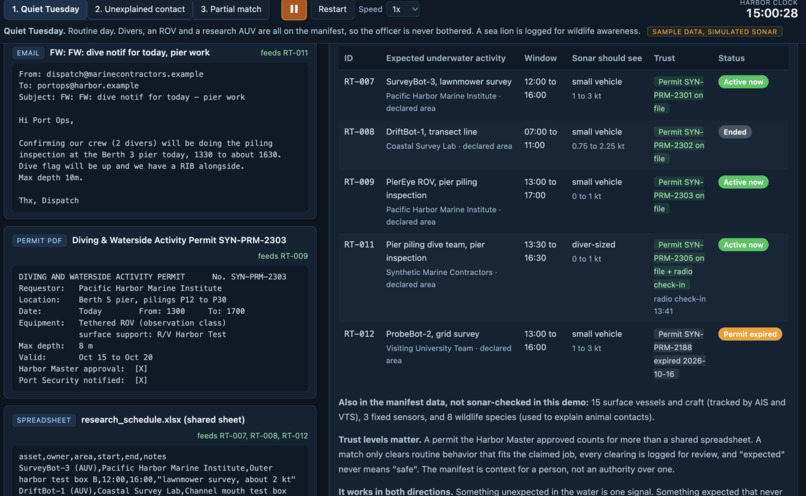Select the Partial match scenario tab
Screen dimensions: 806x496
pos(231,9)
